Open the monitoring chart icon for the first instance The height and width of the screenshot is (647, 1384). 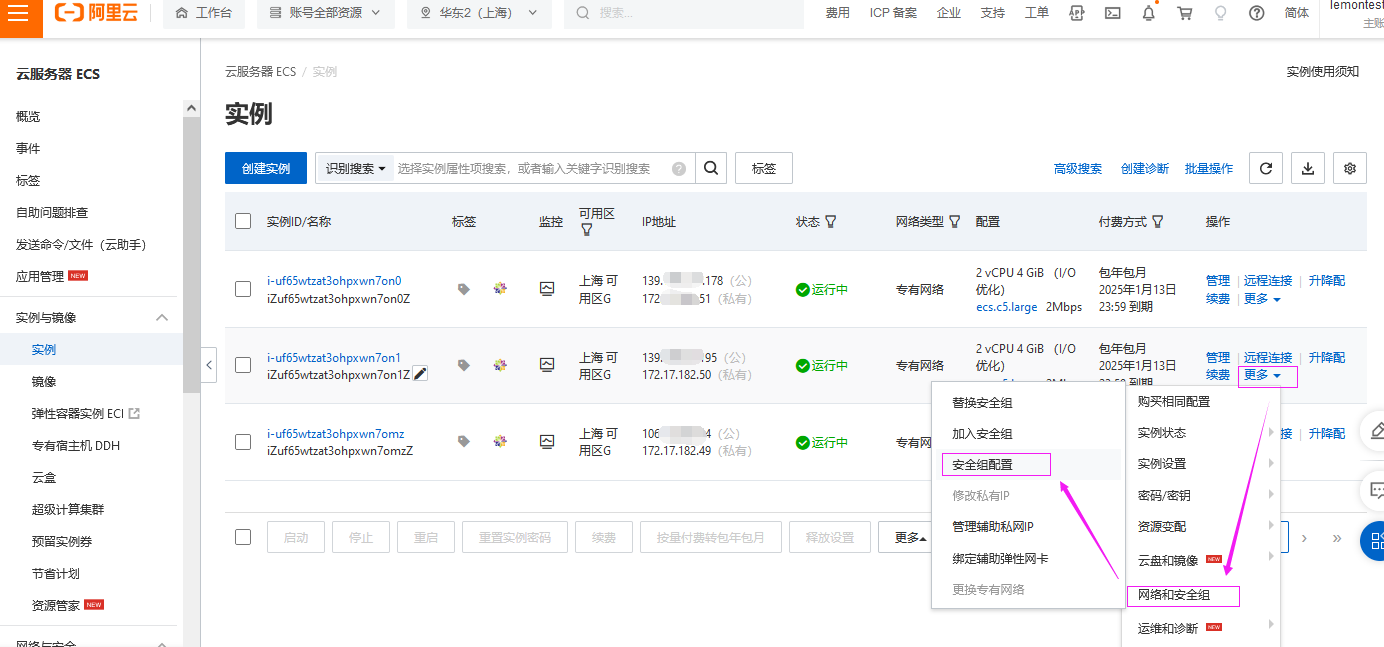pos(546,288)
